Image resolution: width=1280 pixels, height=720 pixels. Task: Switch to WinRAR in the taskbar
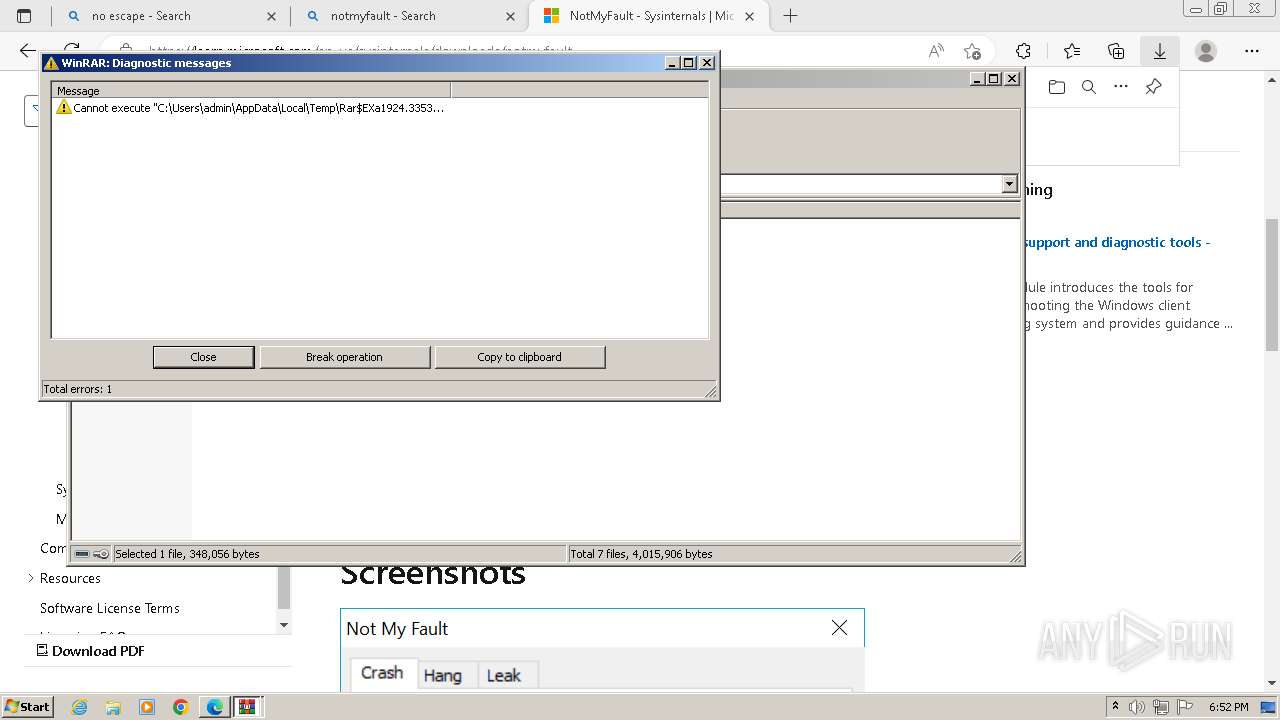tap(247, 707)
